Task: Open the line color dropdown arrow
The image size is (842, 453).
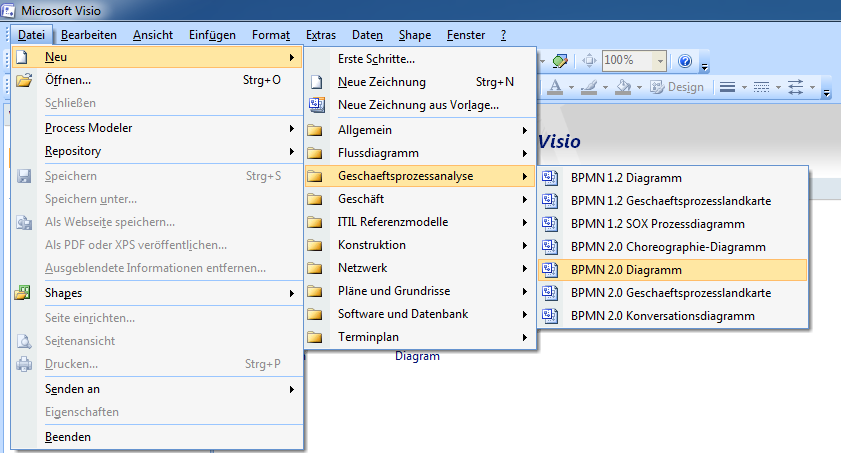Action: [x=605, y=87]
